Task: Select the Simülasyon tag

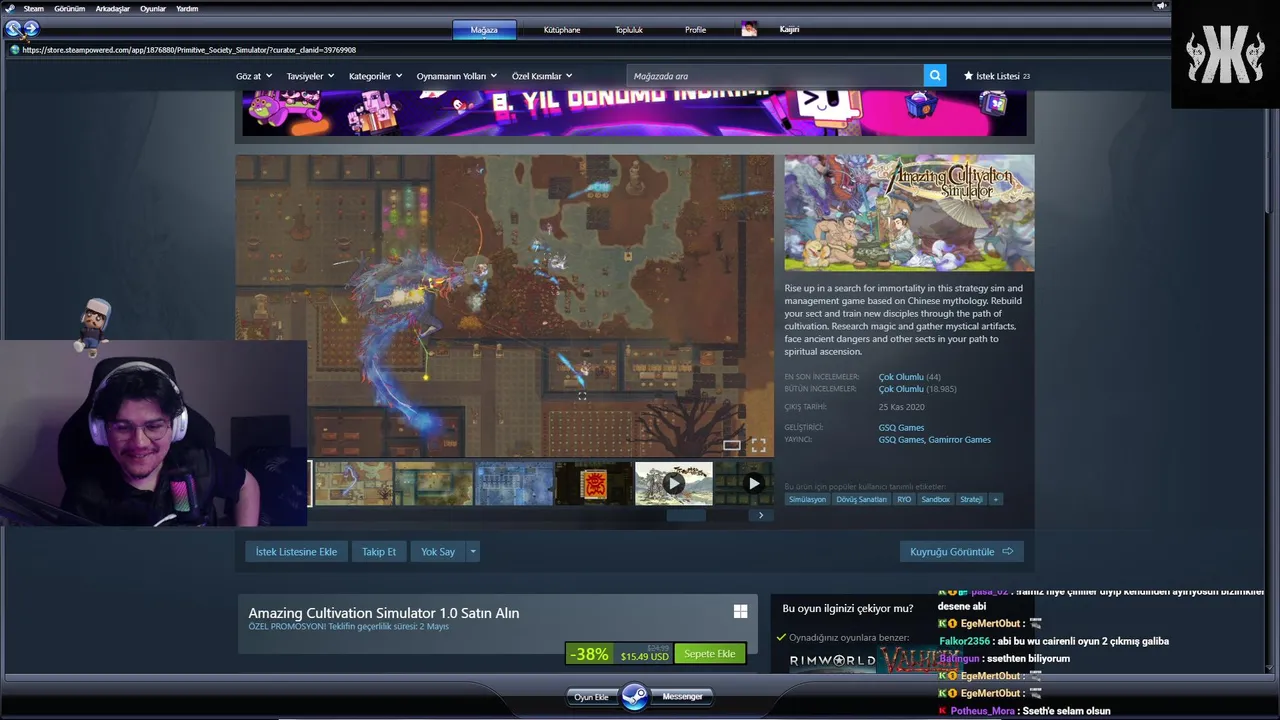Action: coord(807,499)
